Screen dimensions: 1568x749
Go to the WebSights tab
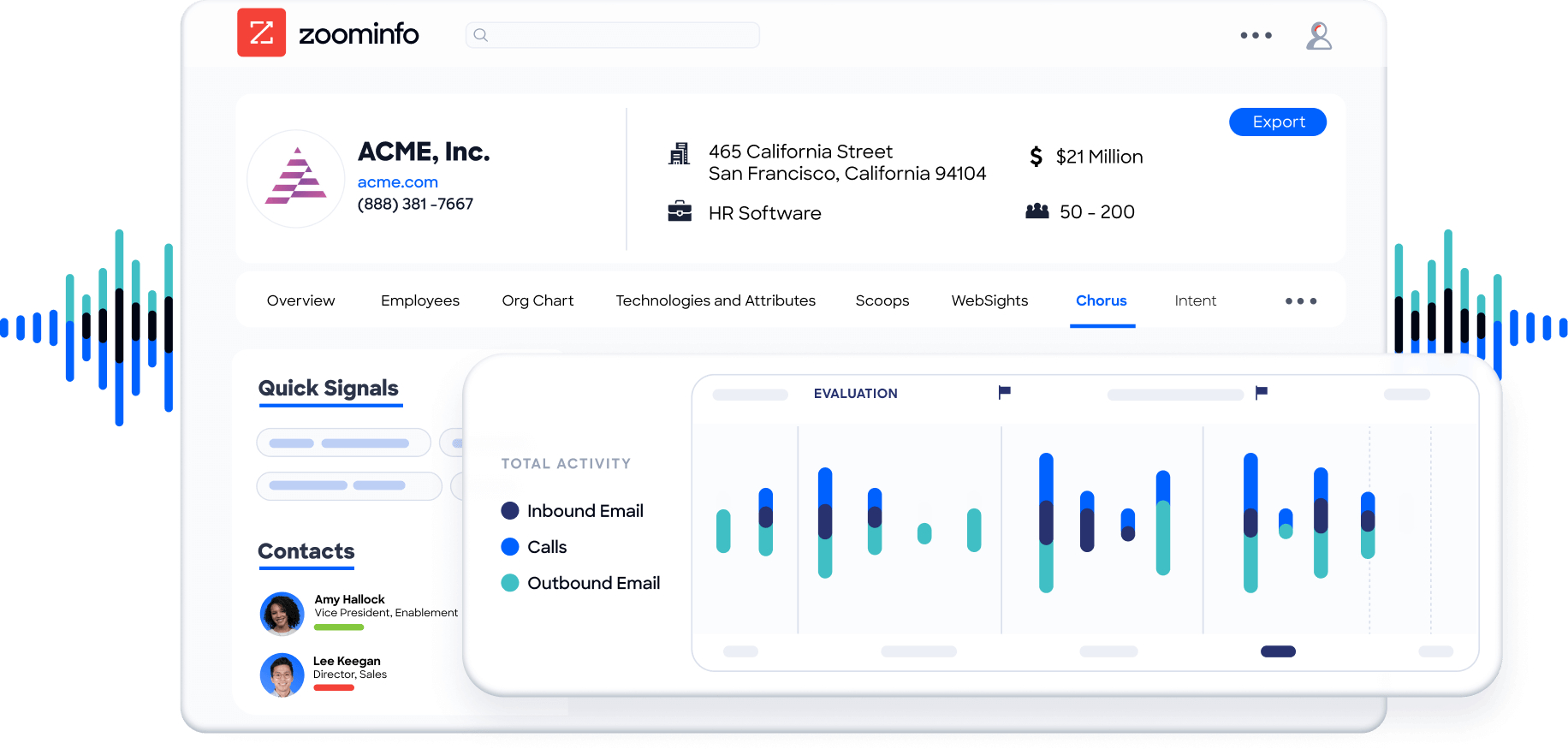point(989,300)
